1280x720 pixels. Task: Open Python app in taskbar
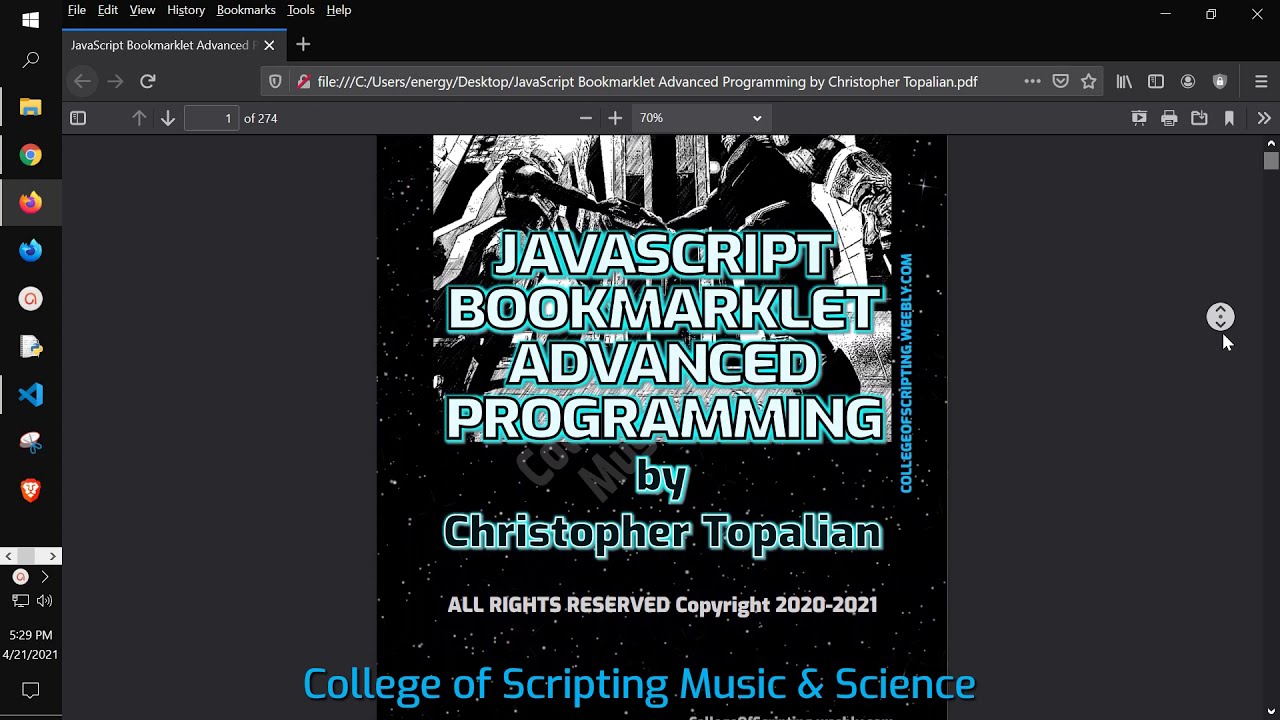tap(31, 347)
